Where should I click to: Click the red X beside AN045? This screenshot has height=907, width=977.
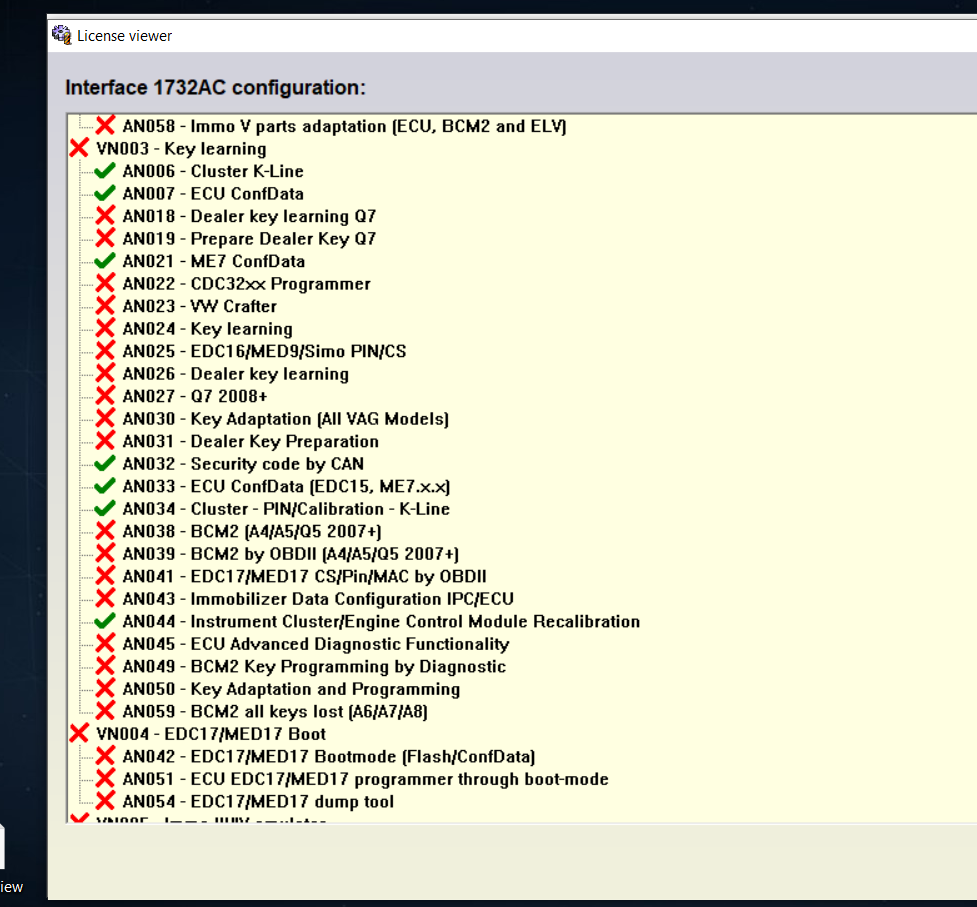(x=105, y=643)
